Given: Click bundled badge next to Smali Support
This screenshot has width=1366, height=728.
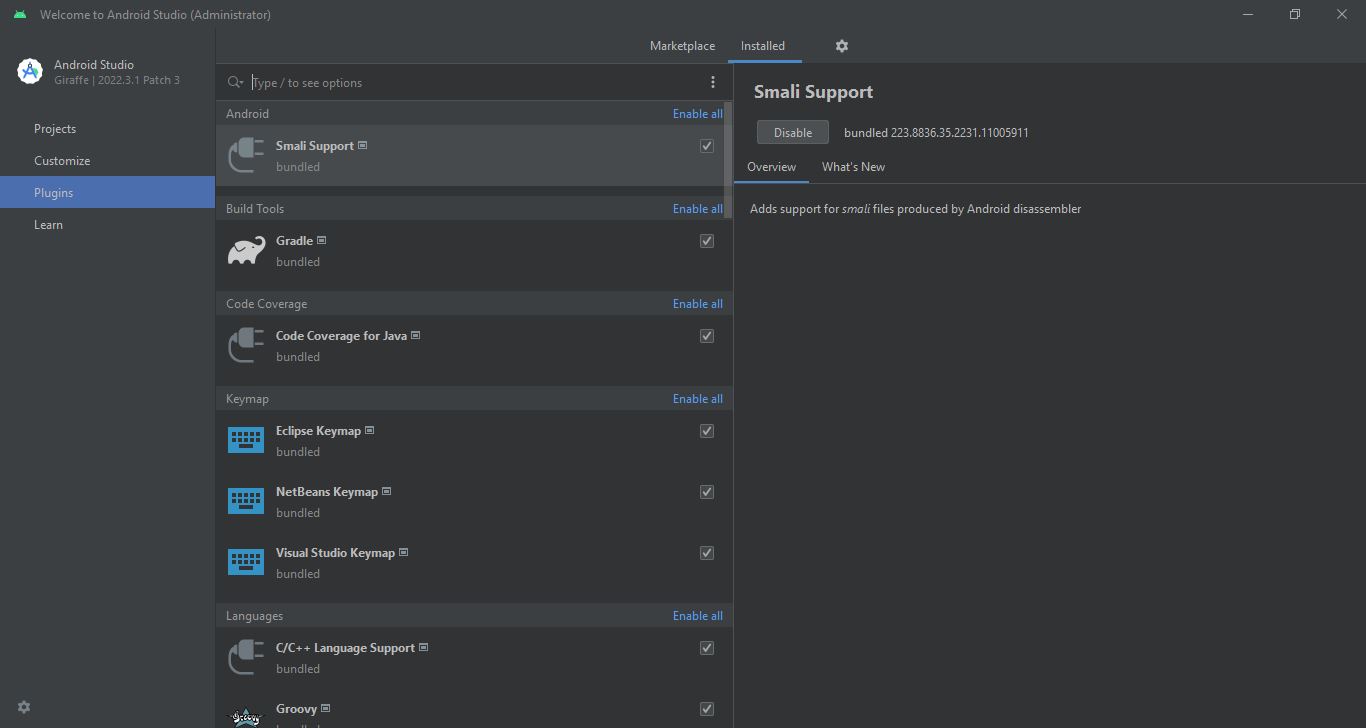Looking at the screenshot, I should tap(363, 145).
